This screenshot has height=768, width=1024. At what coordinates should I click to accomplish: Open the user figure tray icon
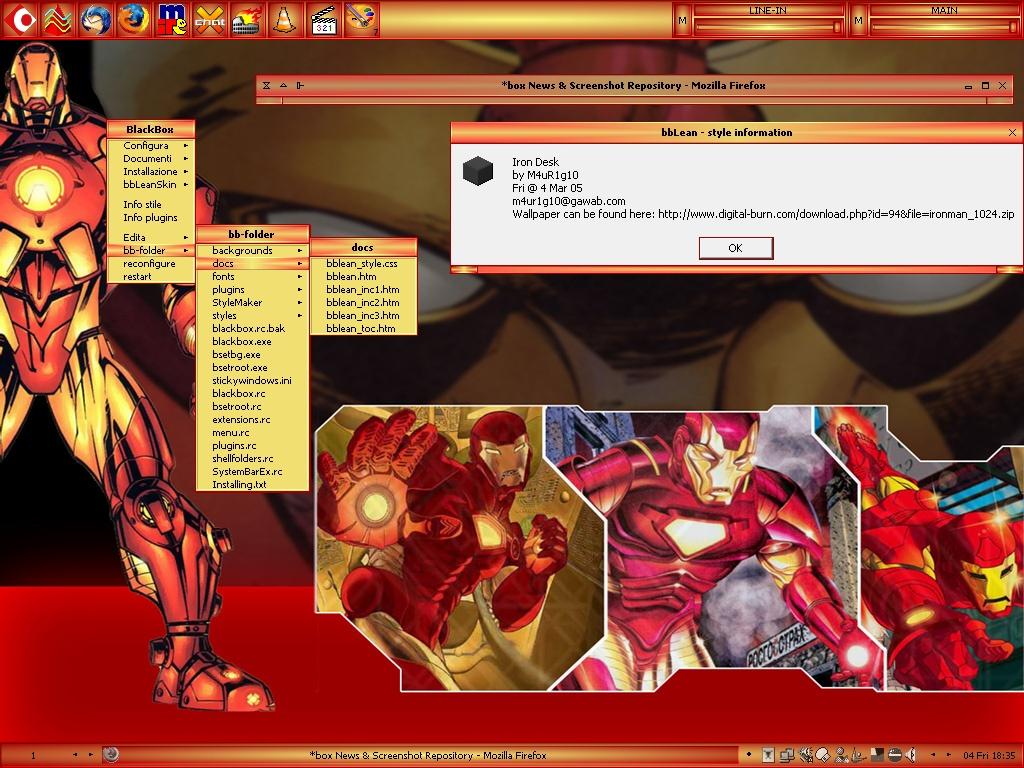841,755
